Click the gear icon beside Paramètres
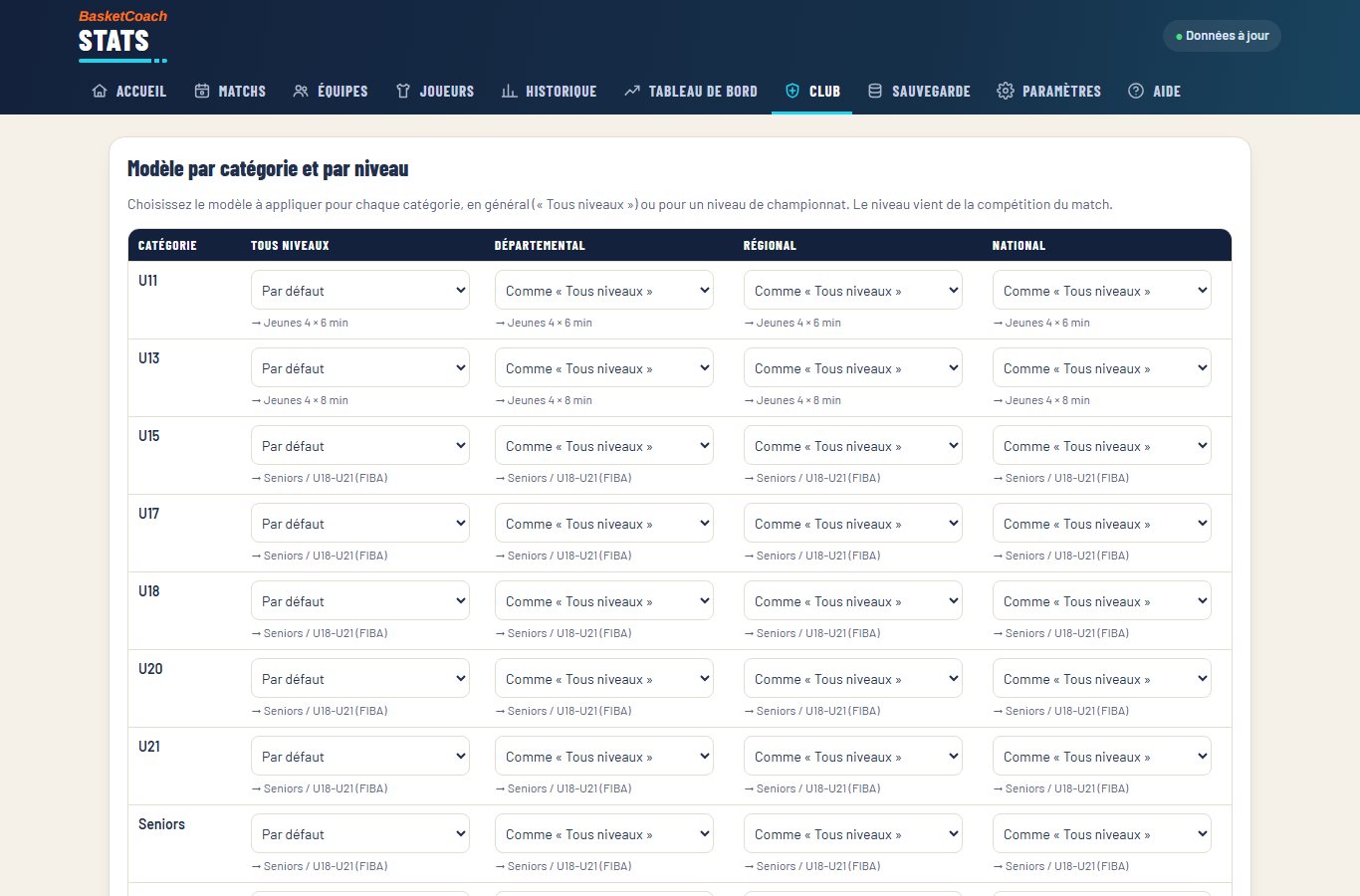This screenshot has height=896, width=1360. (x=1006, y=91)
